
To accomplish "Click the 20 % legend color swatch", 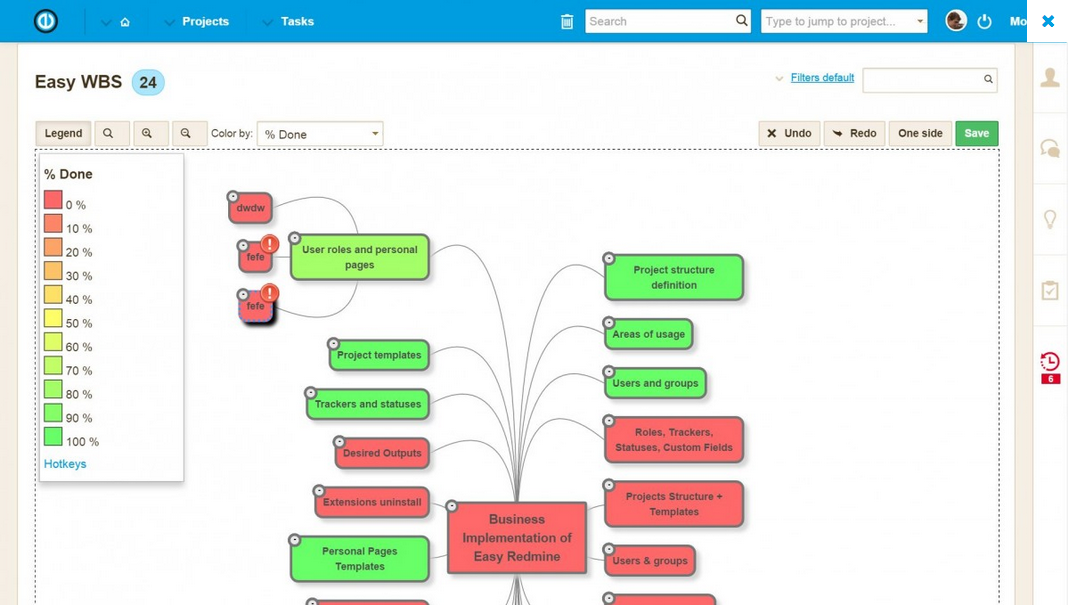I will pyautogui.click(x=53, y=247).
